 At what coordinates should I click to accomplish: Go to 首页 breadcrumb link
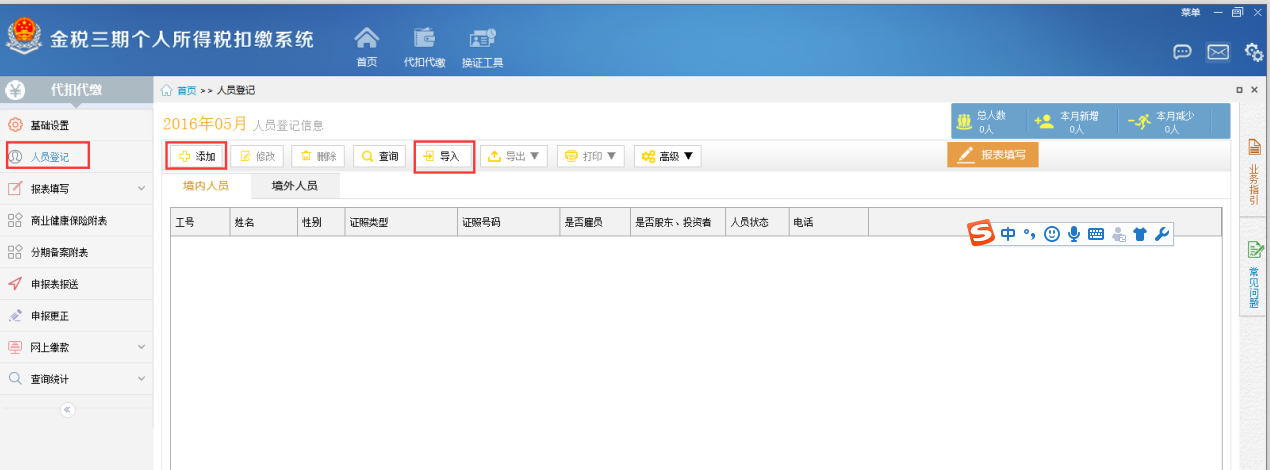186,90
